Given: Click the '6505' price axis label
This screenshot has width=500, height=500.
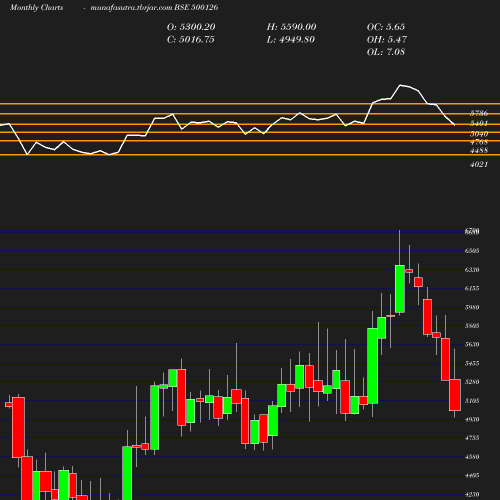Looking at the screenshot, I should pyautogui.click(x=472, y=251).
